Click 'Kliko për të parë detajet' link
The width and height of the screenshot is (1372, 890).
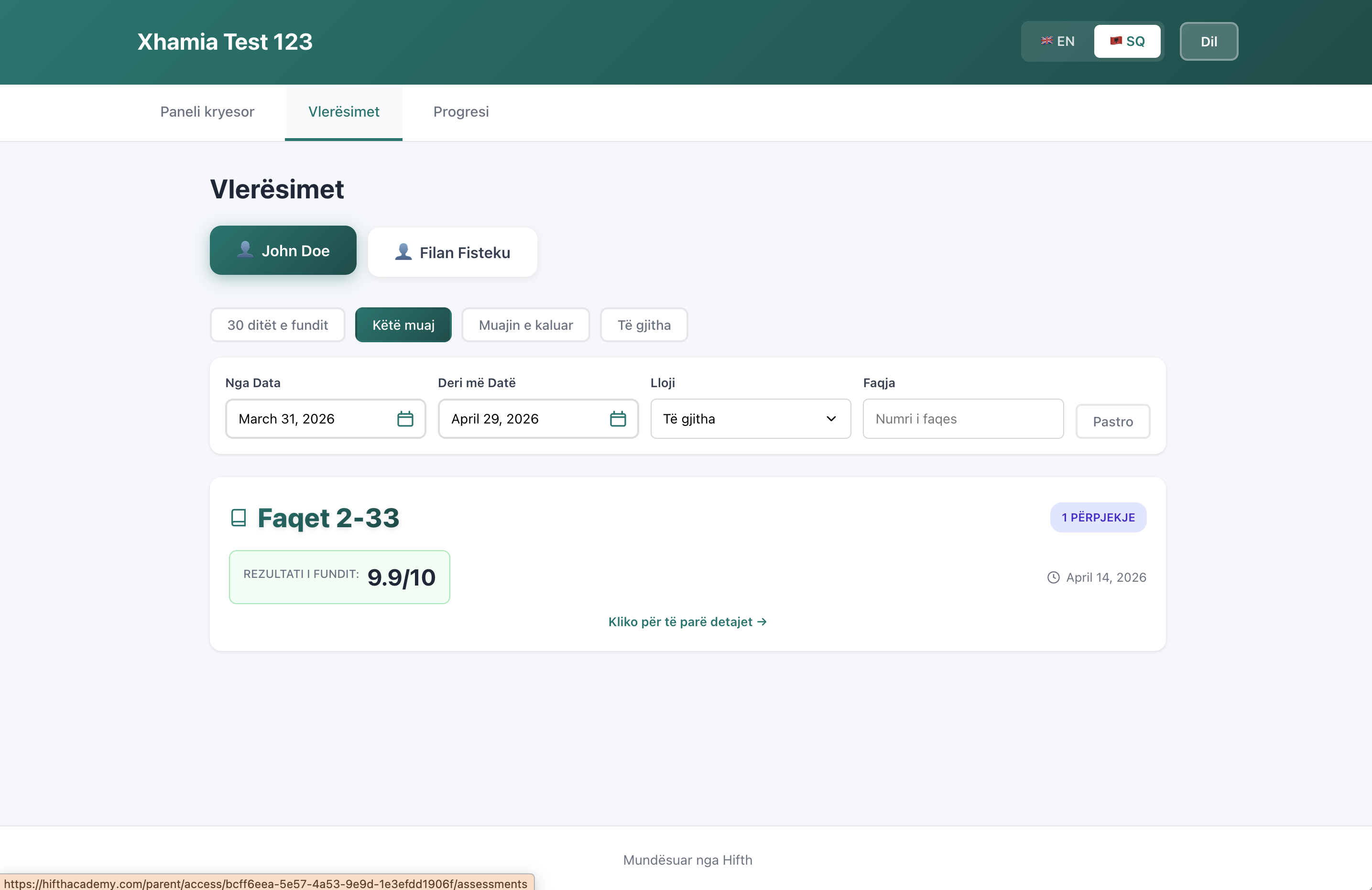point(687,622)
